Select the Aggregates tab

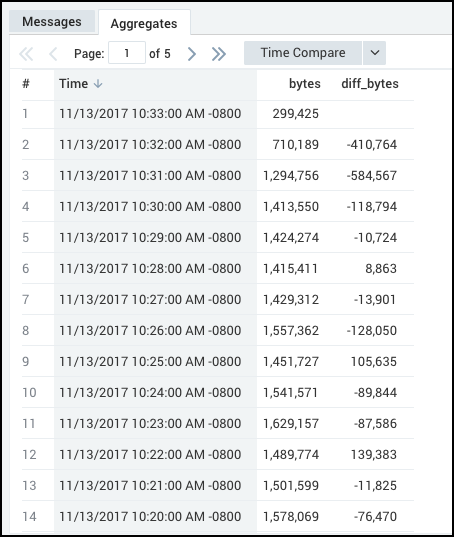144,23
